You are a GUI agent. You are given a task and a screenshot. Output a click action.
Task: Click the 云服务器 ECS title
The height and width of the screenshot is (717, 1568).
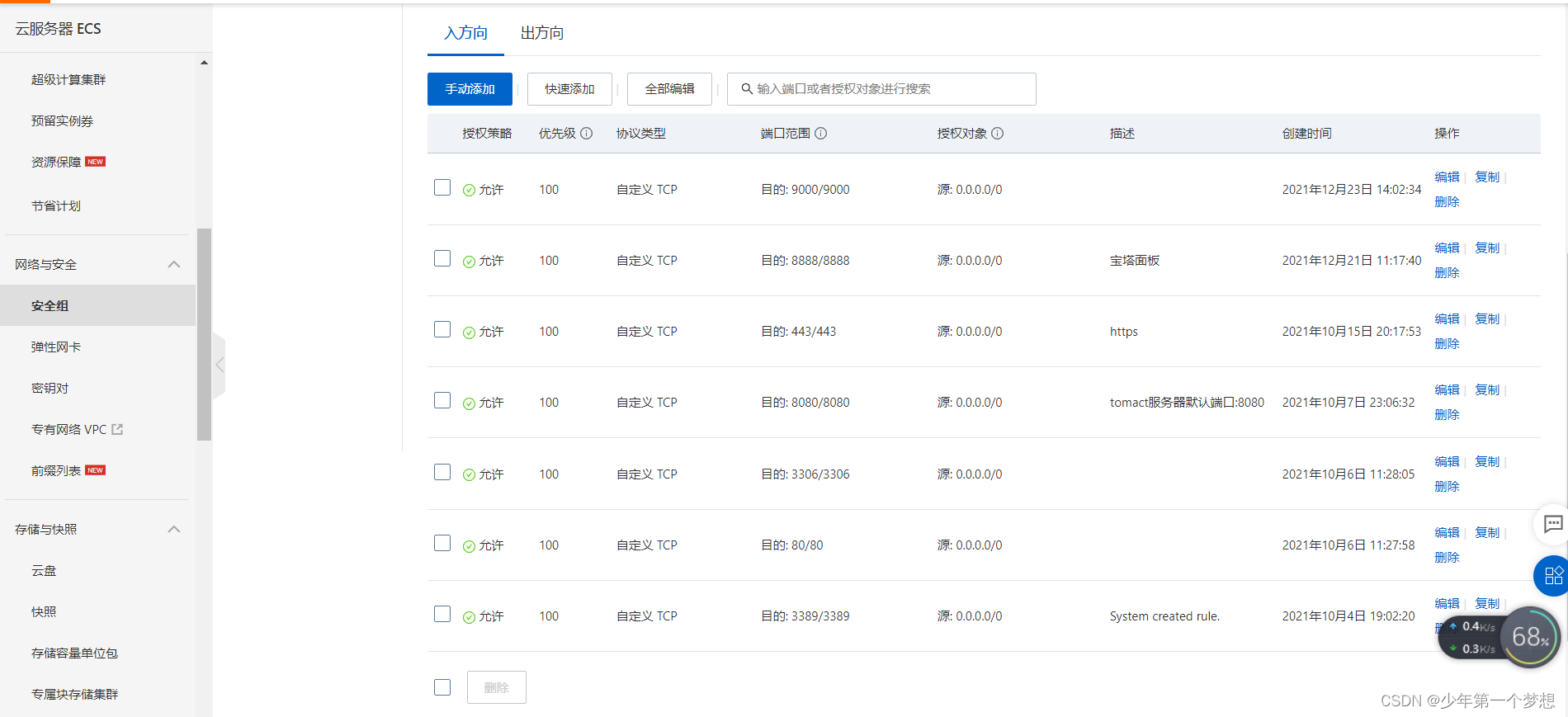coord(58,29)
